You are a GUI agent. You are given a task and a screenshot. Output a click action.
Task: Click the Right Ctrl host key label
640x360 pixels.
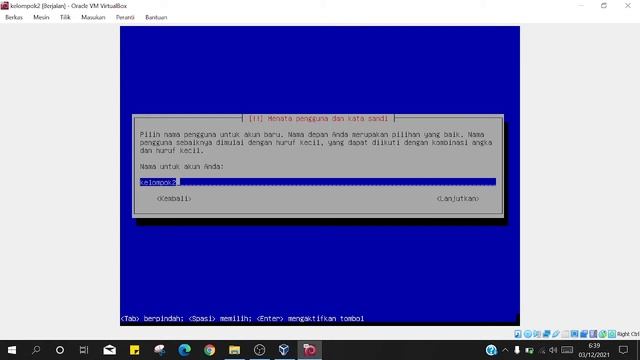[x=628, y=334]
